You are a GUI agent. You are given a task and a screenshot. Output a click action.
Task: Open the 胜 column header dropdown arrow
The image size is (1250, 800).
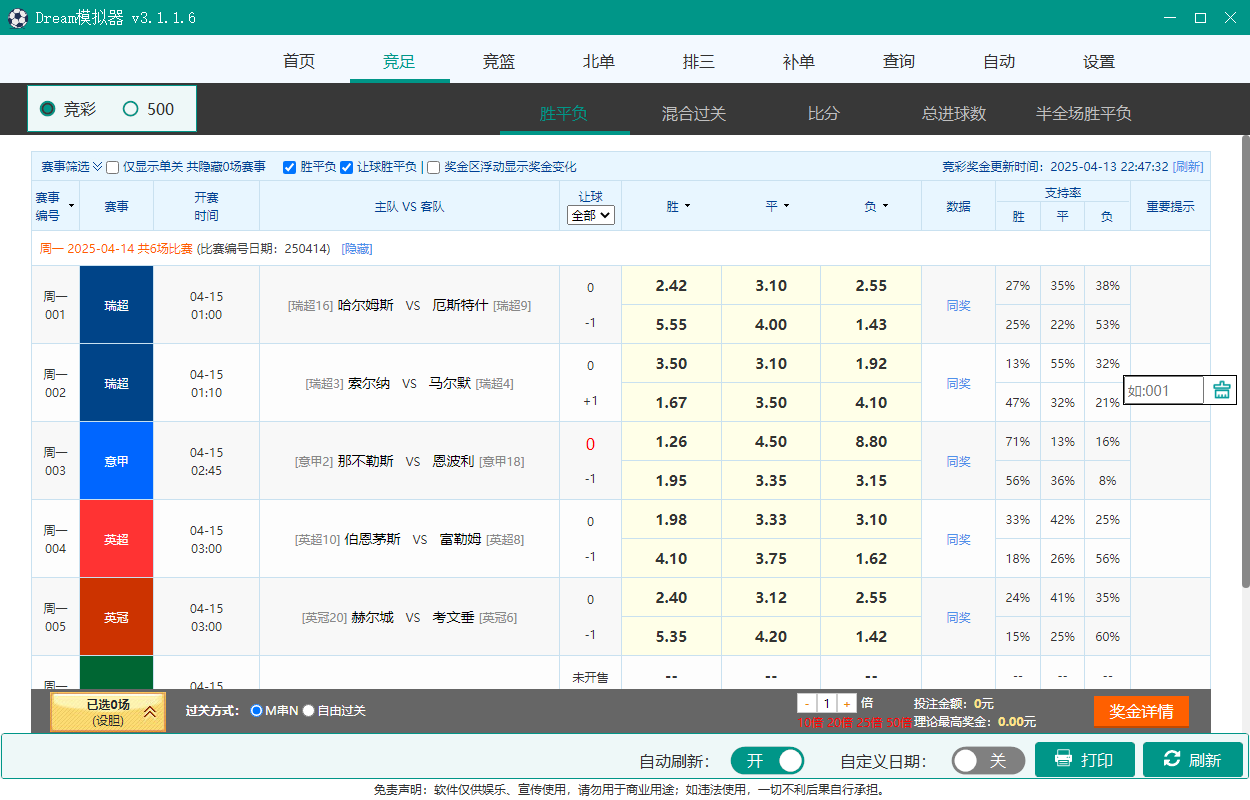click(687, 206)
